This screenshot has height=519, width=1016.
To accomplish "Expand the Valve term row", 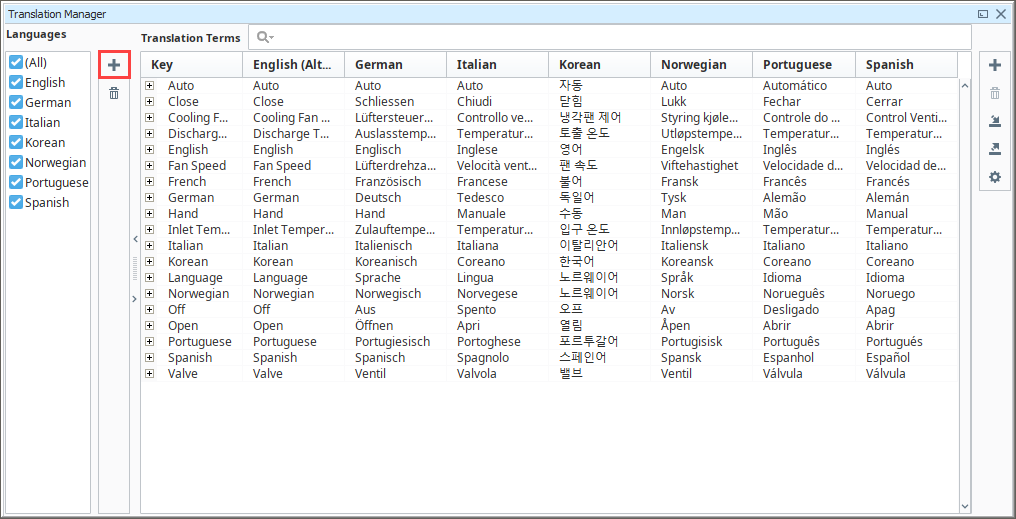I will (150, 374).
